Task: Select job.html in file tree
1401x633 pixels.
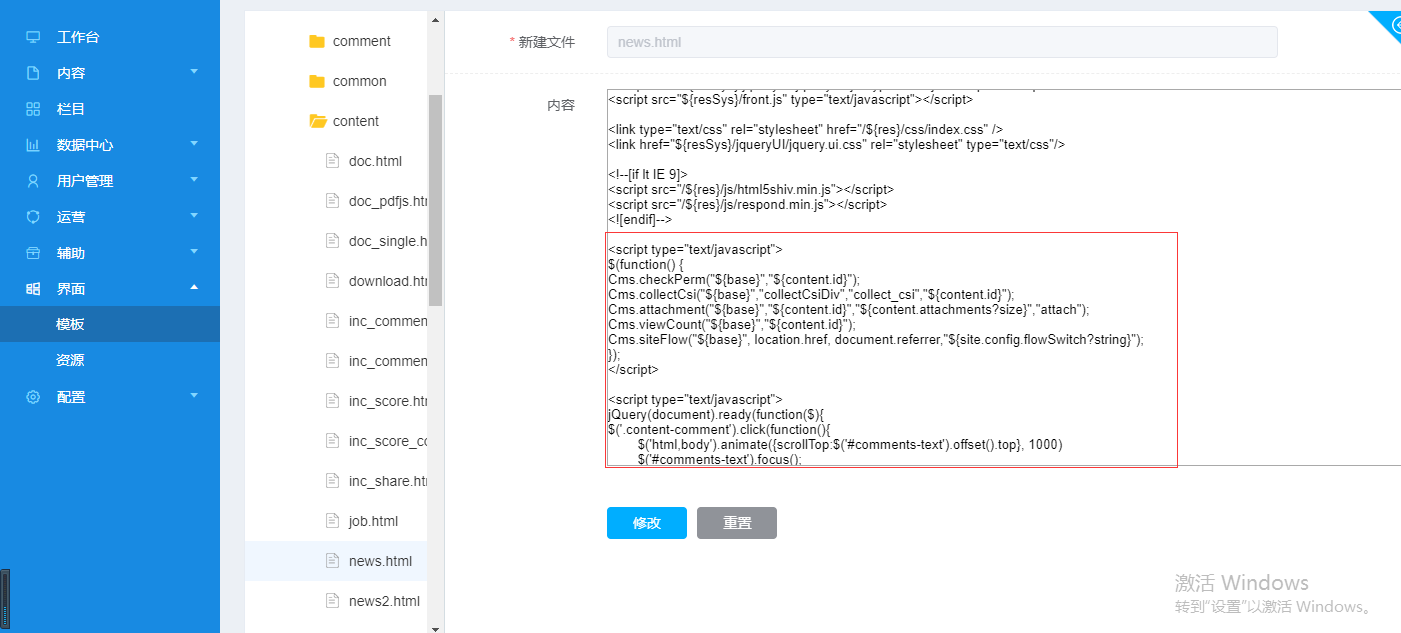Action: tap(373, 521)
